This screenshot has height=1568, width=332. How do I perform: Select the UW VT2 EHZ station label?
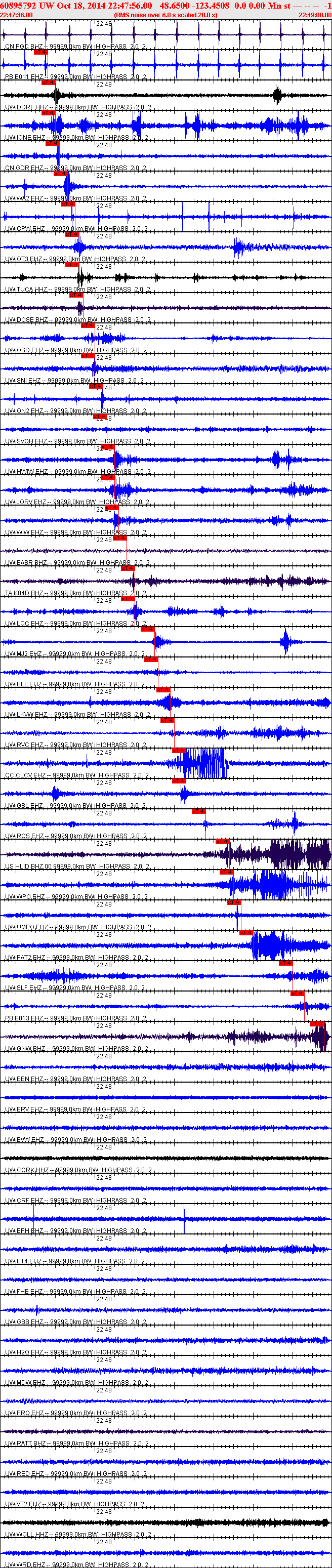click(74, 1505)
